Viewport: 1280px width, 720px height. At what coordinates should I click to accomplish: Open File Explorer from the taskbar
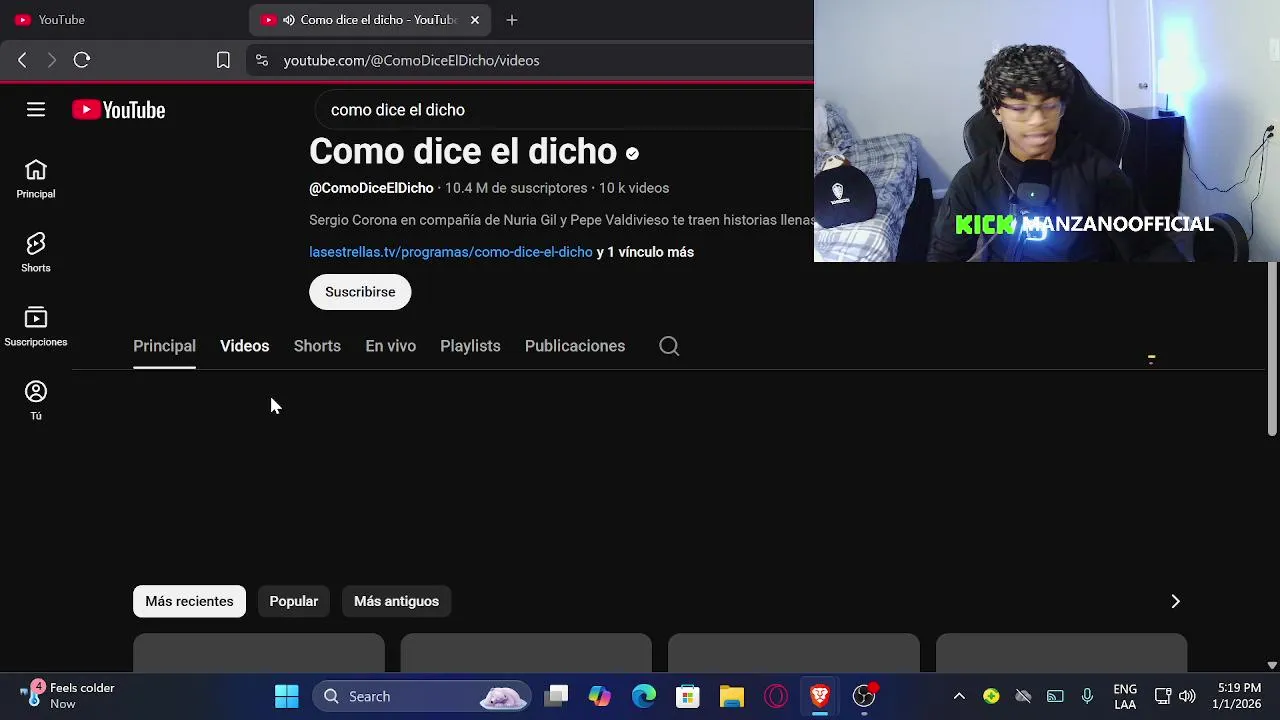pyautogui.click(x=732, y=696)
